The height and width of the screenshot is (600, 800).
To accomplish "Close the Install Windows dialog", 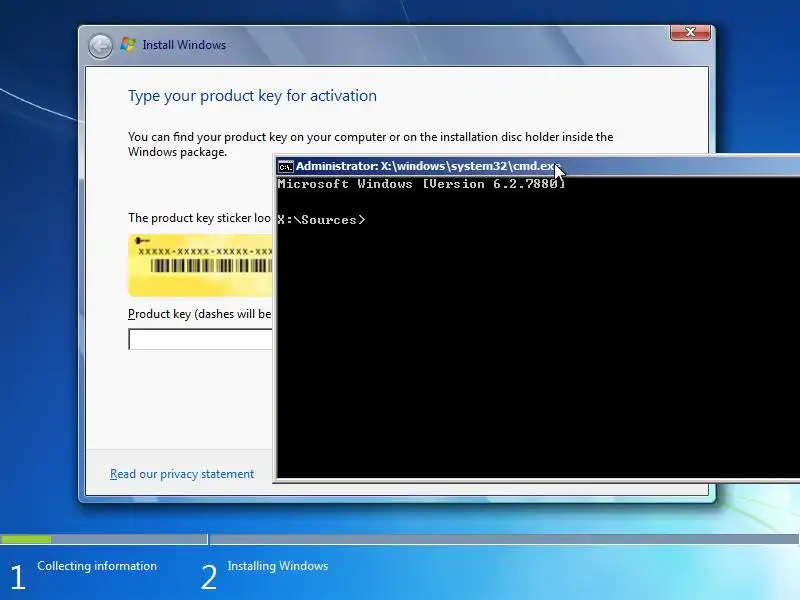I will 690,32.
